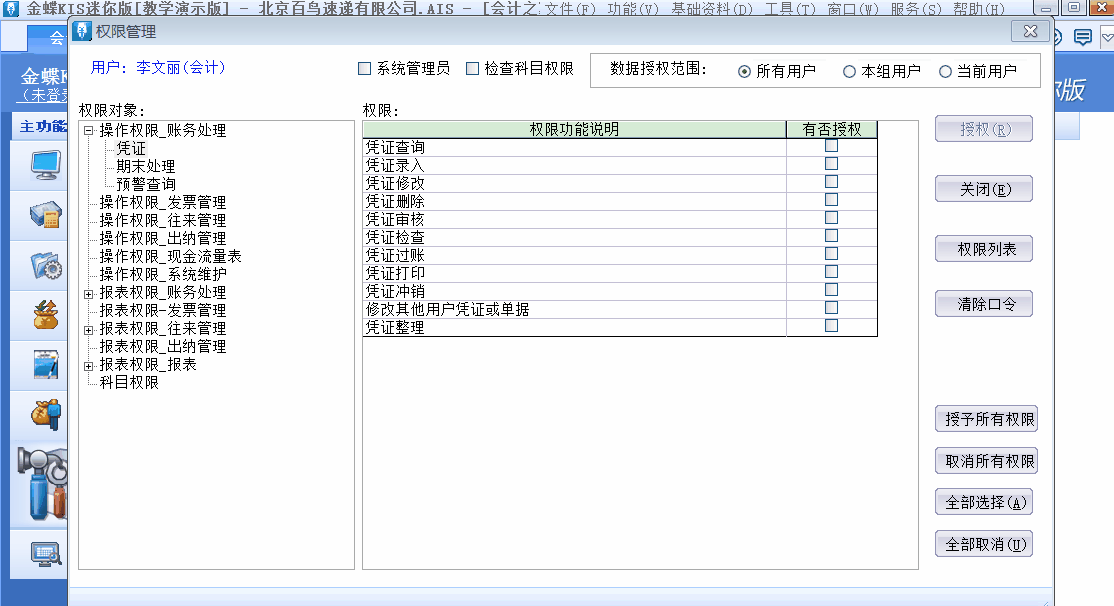This screenshot has height=606, width=1114.
Task: Click the 授予所有权限 button
Action: pyautogui.click(x=985, y=420)
